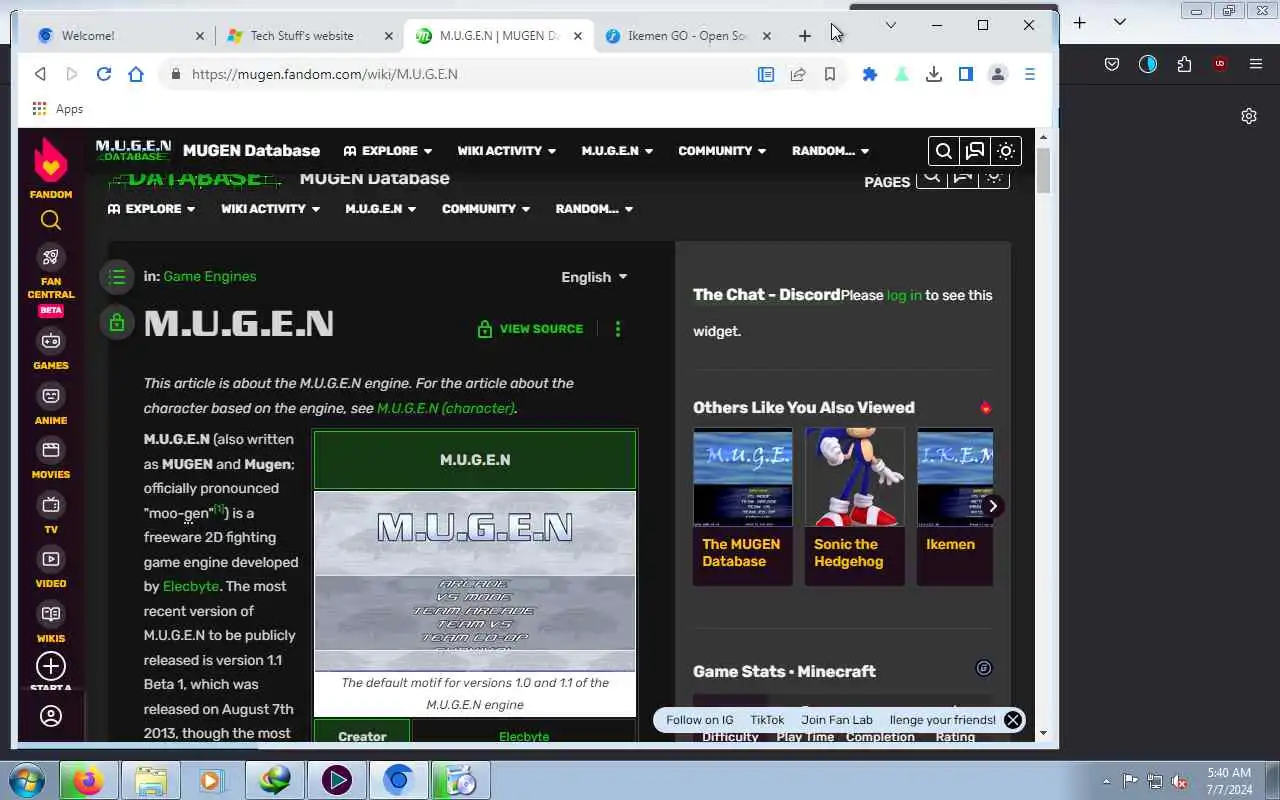Dismiss the bottom banner with X
This screenshot has width=1280, height=800.
tap(1013, 720)
